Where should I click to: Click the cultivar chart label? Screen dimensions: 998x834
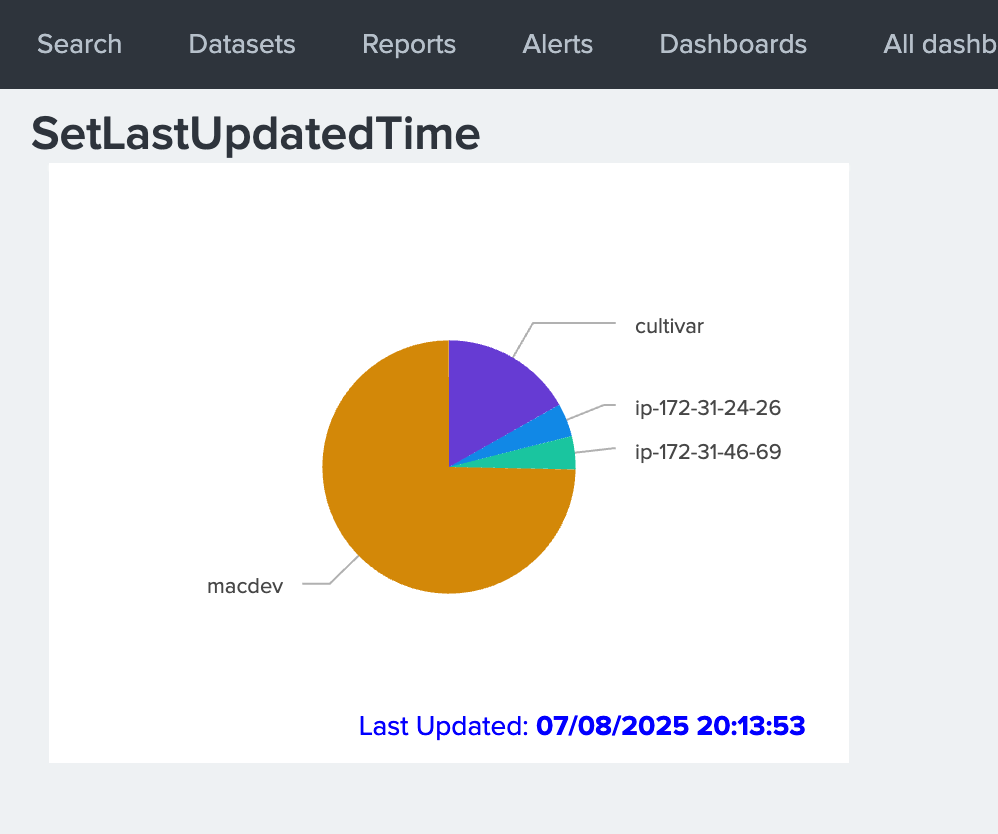[669, 326]
